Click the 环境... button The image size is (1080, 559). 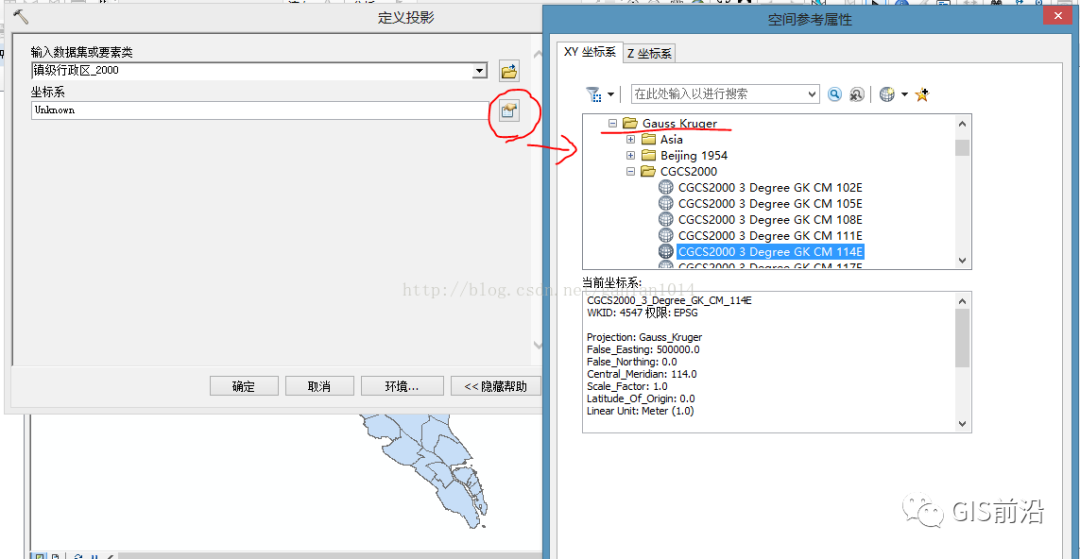pyautogui.click(x=402, y=386)
